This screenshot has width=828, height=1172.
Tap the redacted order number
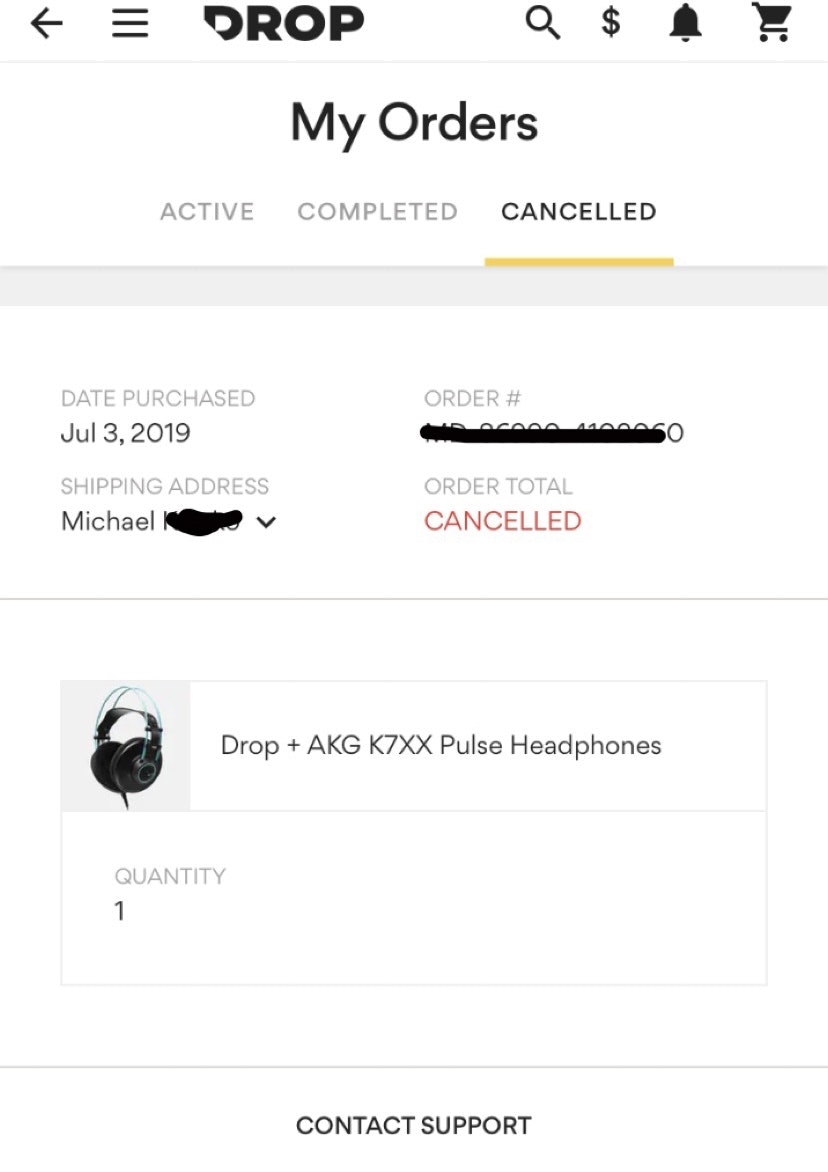click(553, 433)
